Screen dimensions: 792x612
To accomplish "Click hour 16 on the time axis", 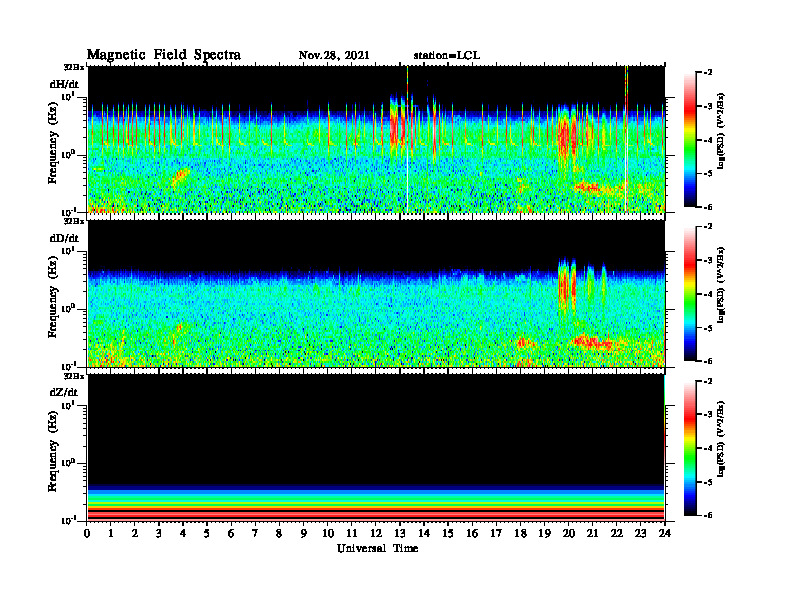I will (472, 534).
